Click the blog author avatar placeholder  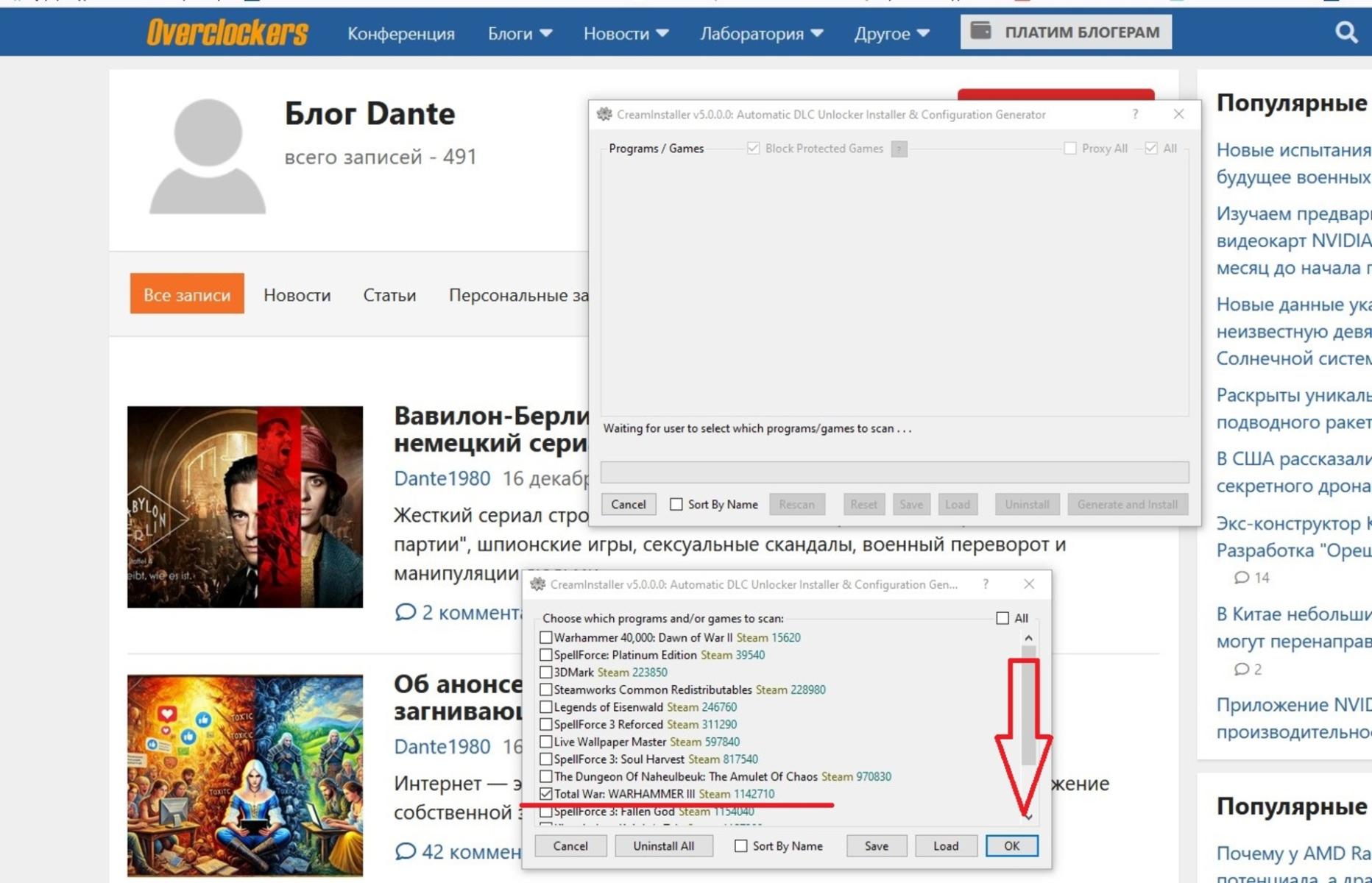tap(208, 156)
